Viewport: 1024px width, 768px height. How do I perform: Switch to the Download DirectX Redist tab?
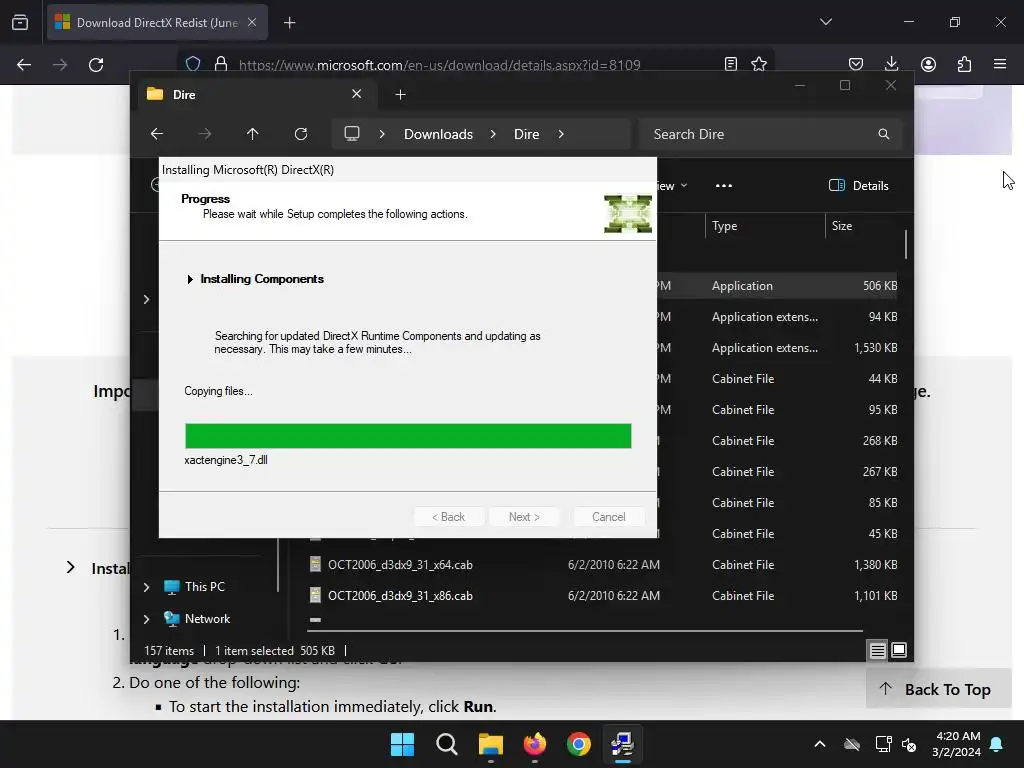click(157, 23)
